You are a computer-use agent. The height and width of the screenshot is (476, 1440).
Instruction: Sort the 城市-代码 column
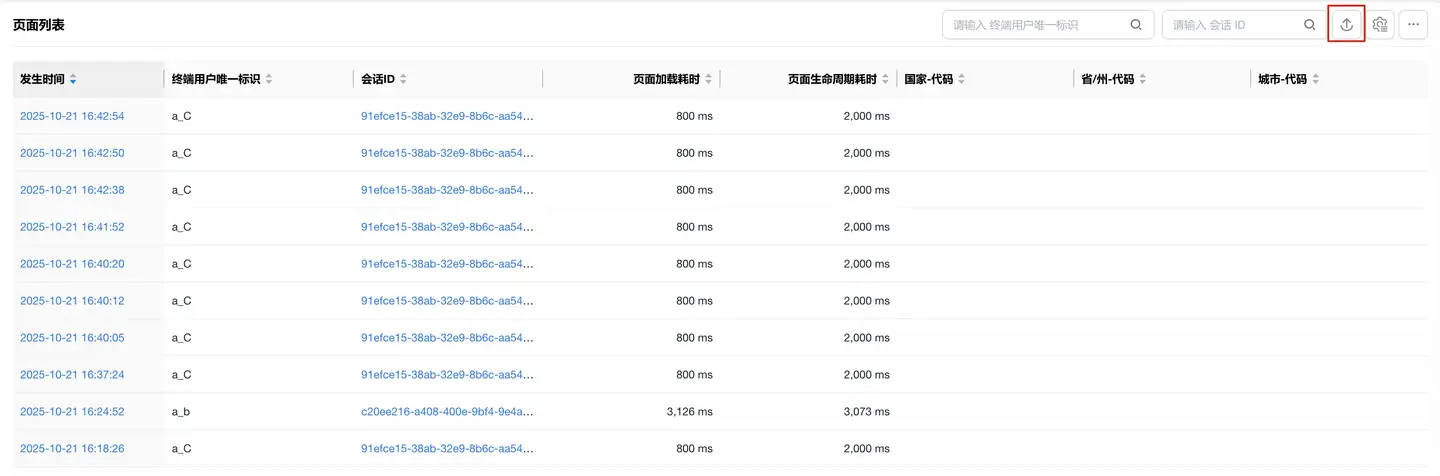coord(1315,79)
